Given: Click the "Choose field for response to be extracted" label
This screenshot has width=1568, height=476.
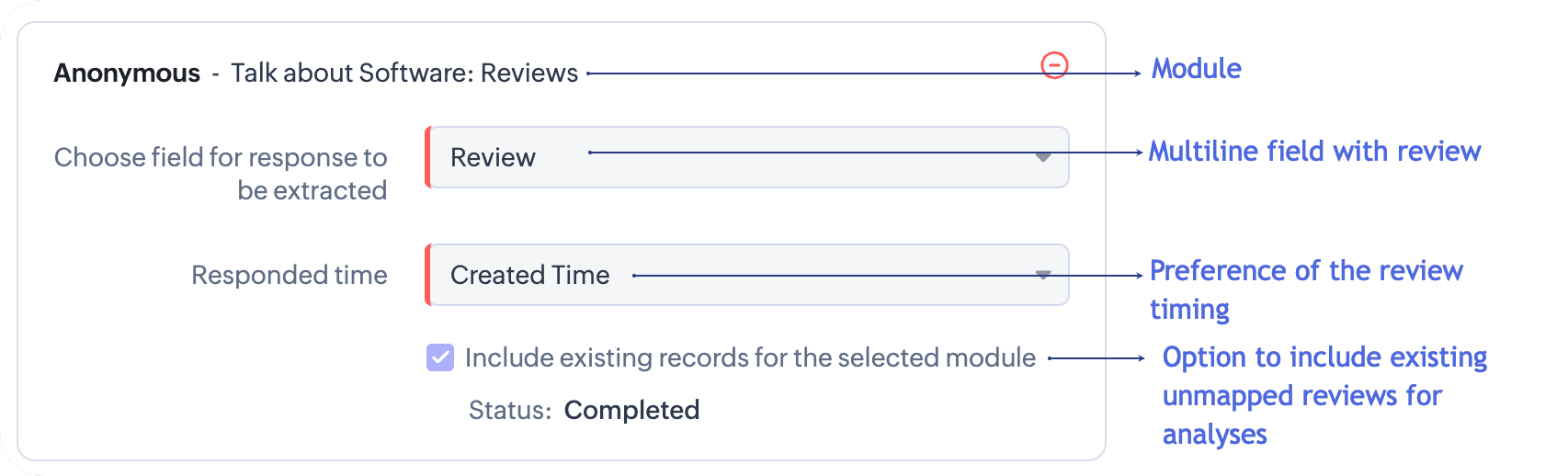Looking at the screenshot, I should pyautogui.click(x=221, y=174).
